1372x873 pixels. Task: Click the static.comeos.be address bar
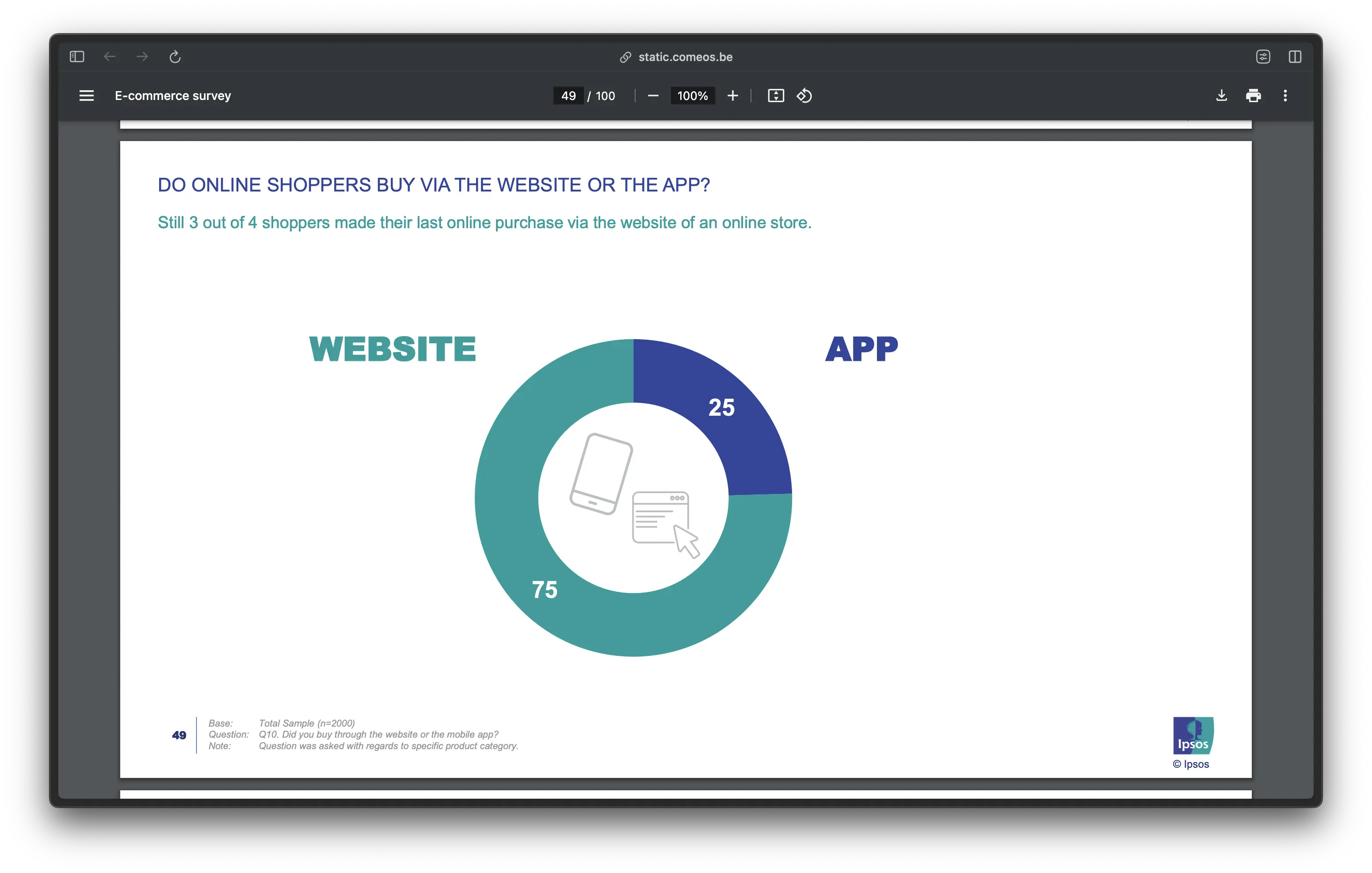click(685, 57)
